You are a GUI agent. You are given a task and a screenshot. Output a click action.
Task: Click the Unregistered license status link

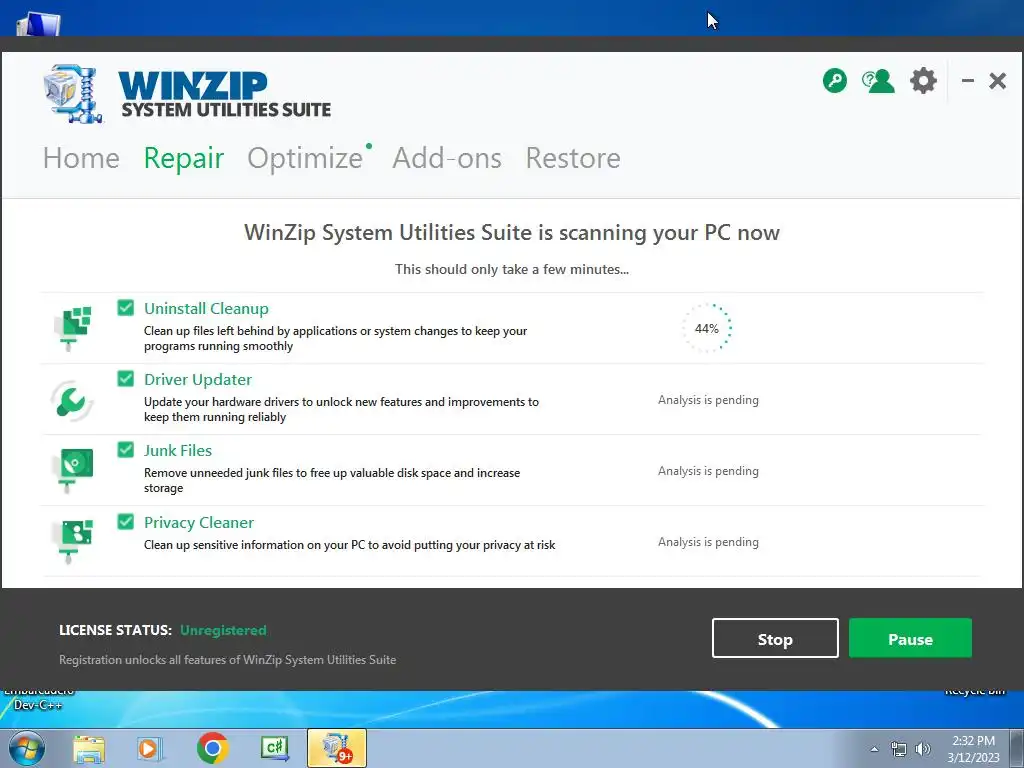click(x=223, y=630)
